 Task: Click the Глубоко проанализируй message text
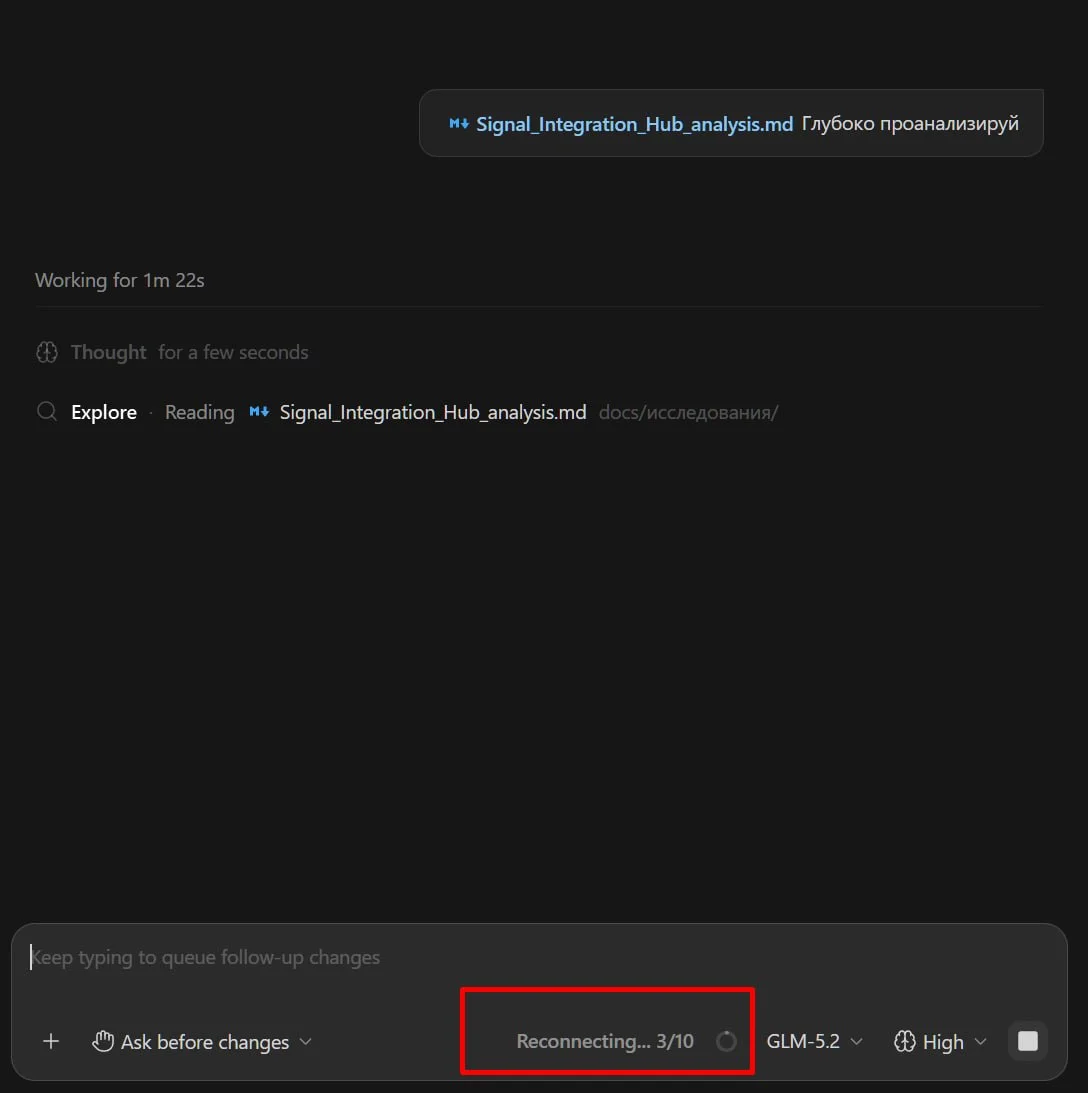click(910, 123)
